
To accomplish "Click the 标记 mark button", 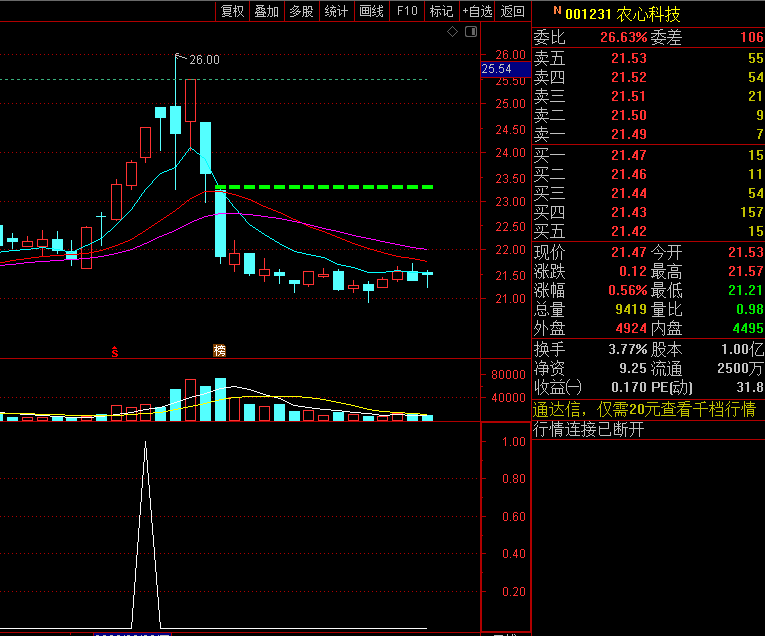I will click(442, 11).
